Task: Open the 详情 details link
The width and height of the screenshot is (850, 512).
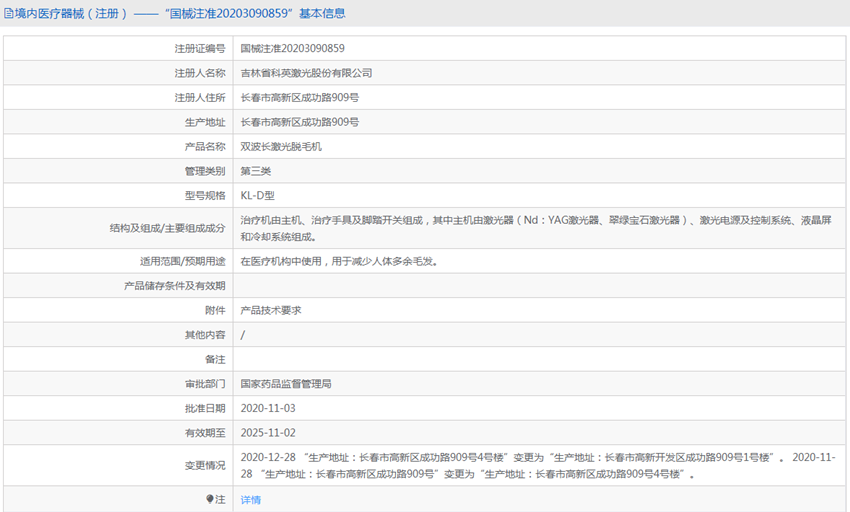Action: pos(250,499)
